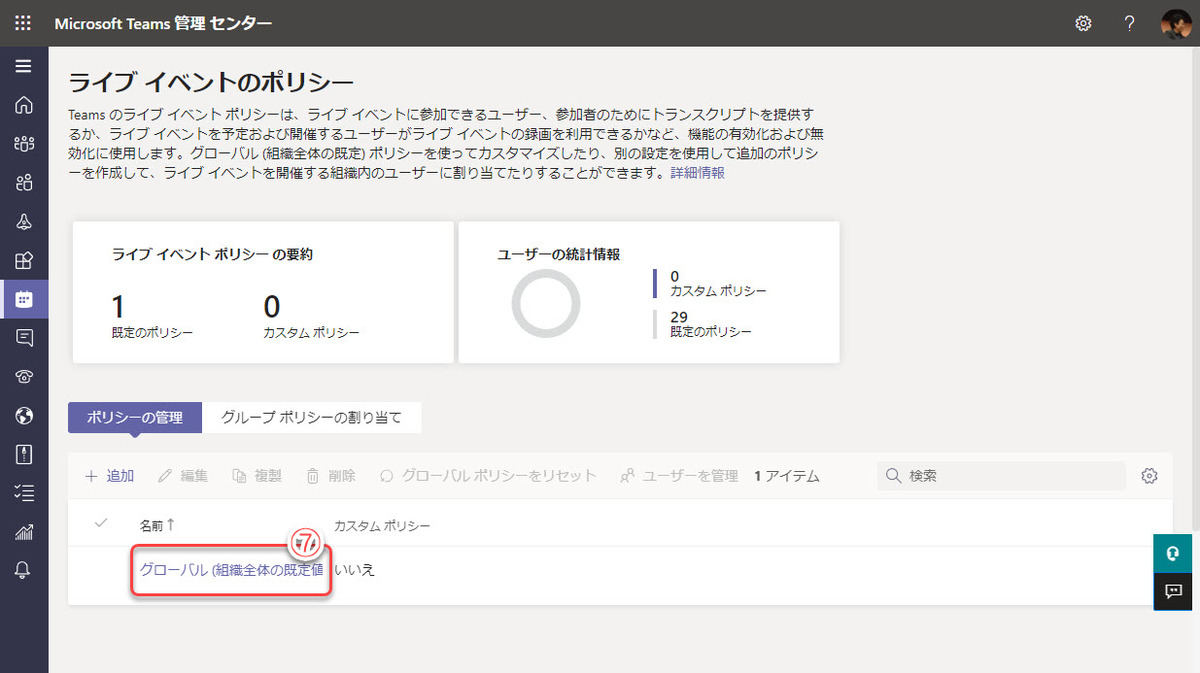
Task: Open settings gear in top header
Action: click(x=1083, y=23)
